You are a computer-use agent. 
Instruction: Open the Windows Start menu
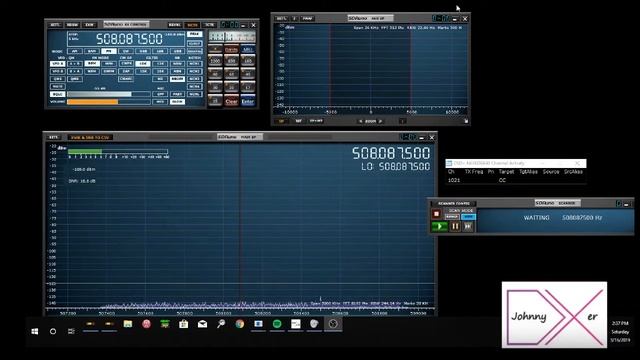(x=35, y=331)
